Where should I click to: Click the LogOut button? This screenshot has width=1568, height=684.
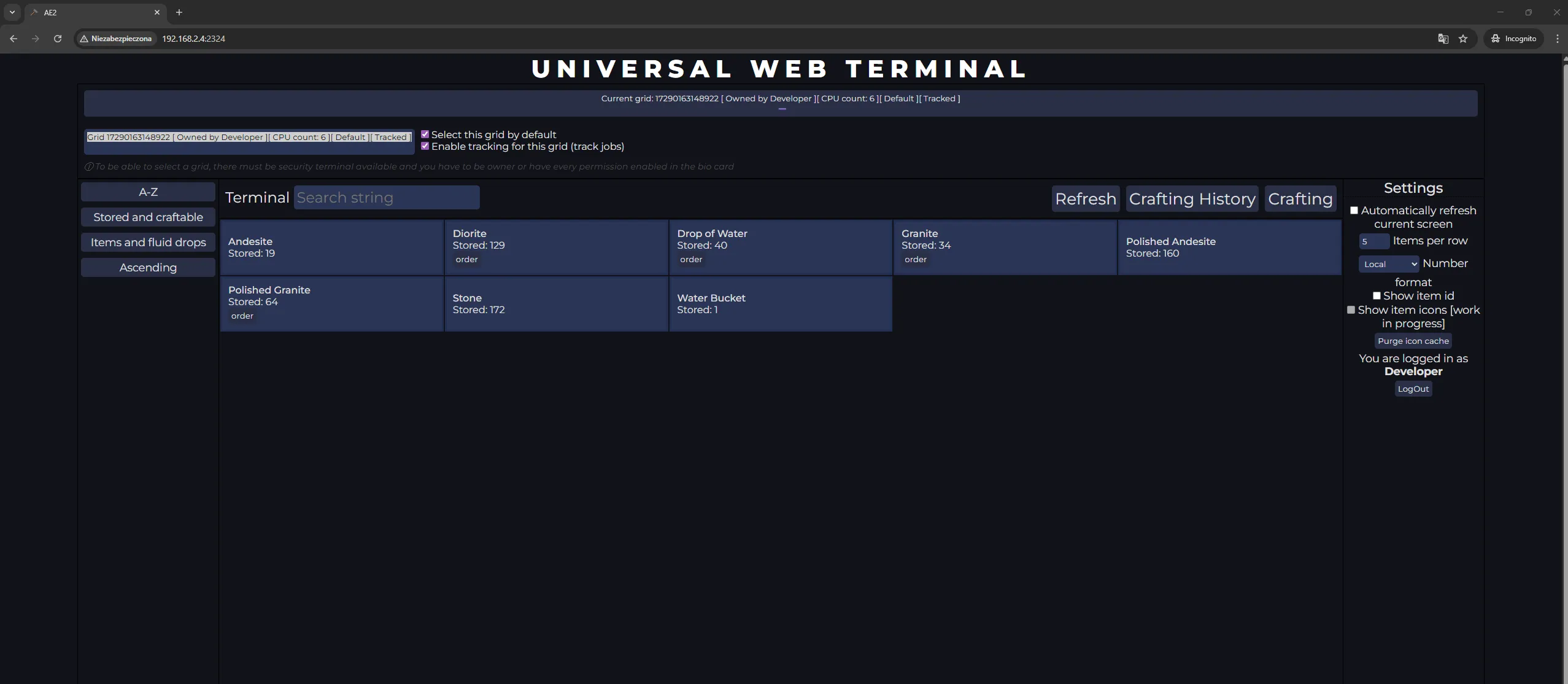click(x=1413, y=388)
